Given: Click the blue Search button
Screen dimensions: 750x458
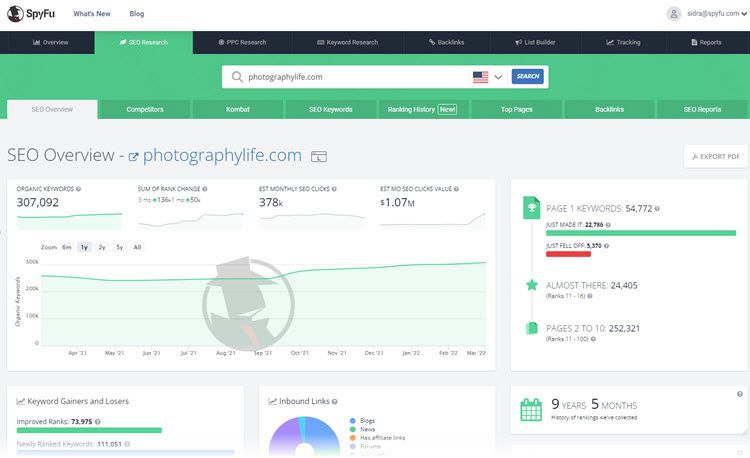Looking at the screenshot, I should [x=528, y=76].
